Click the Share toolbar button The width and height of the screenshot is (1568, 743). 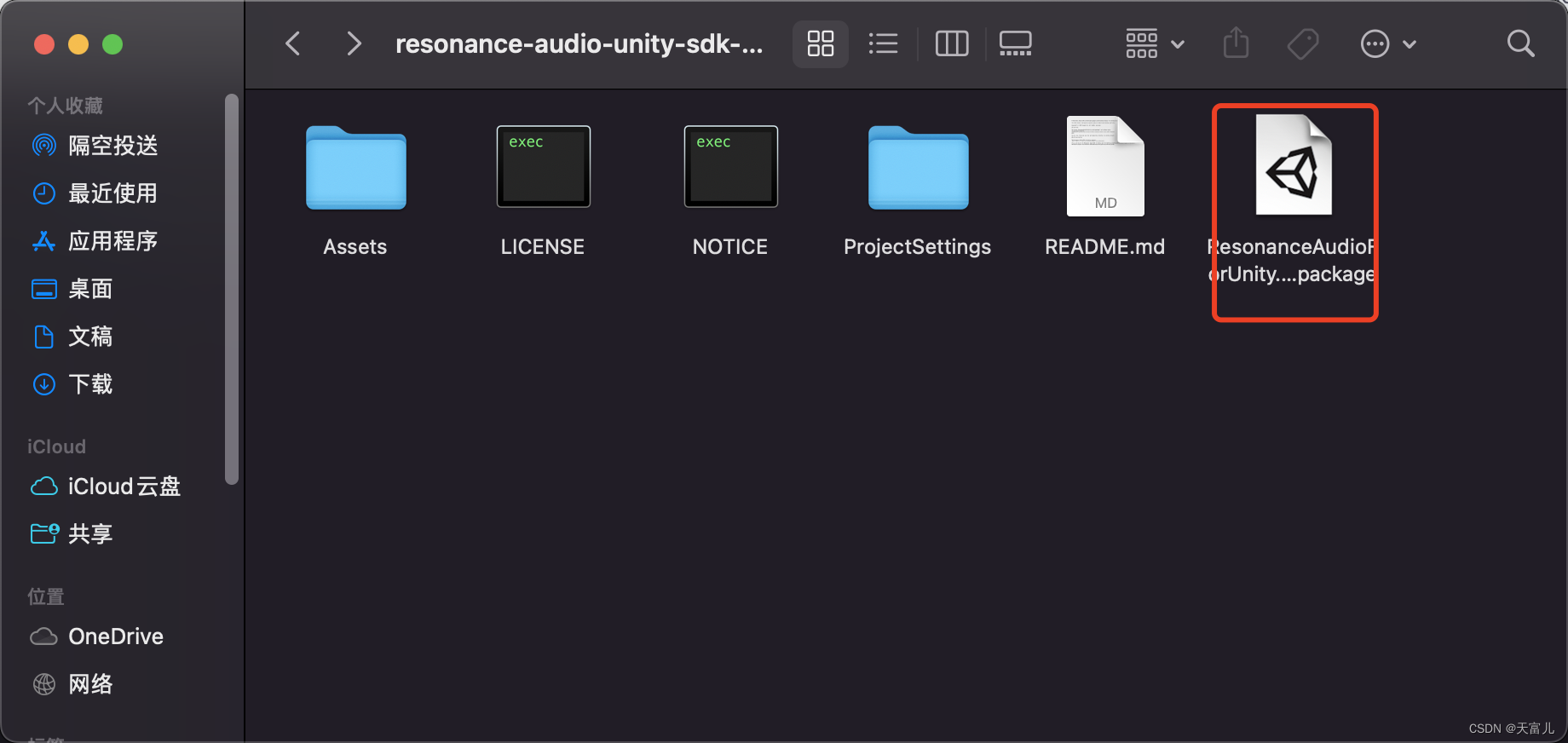(x=1236, y=43)
